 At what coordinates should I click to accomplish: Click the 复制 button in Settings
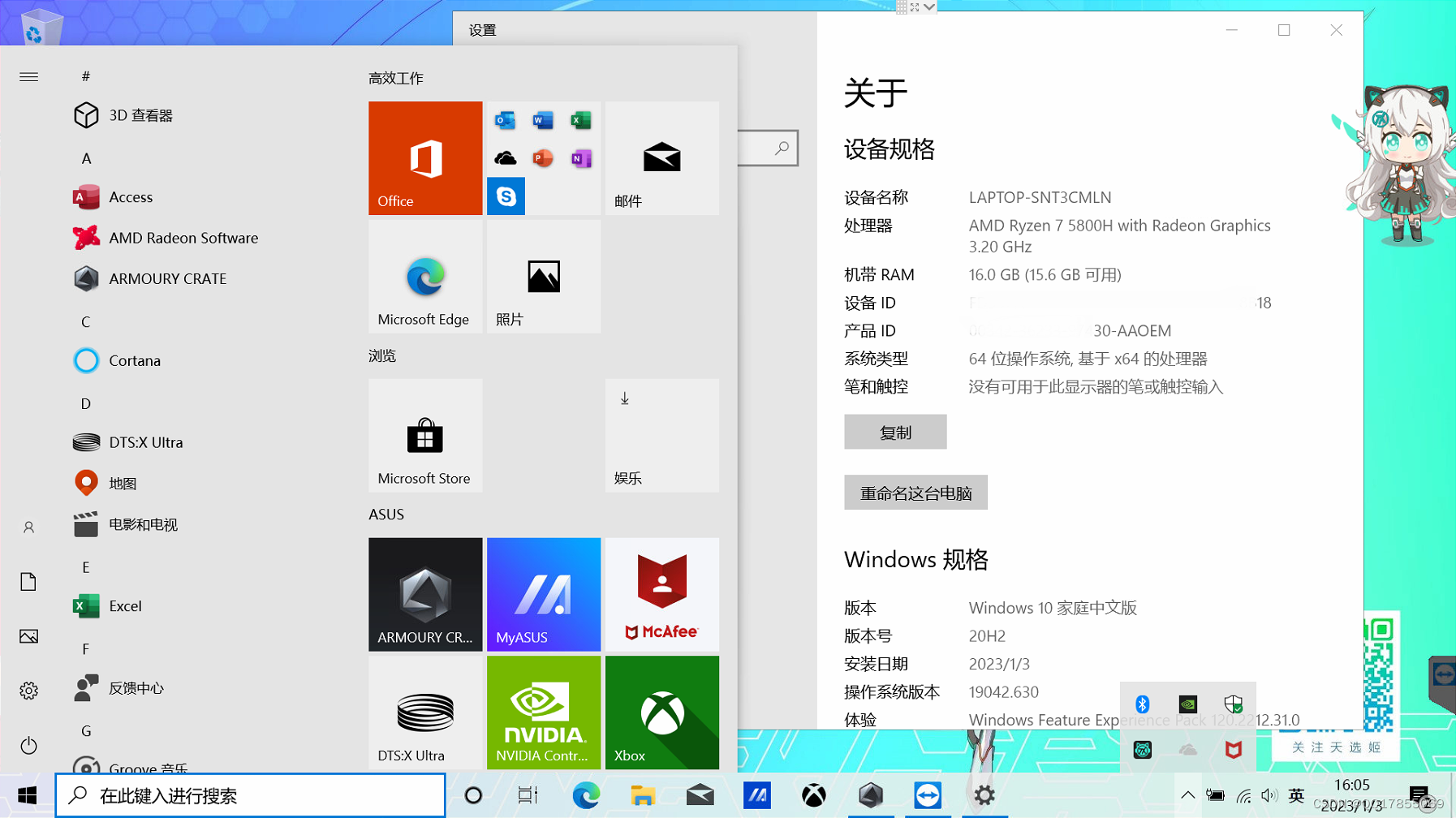(x=895, y=432)
